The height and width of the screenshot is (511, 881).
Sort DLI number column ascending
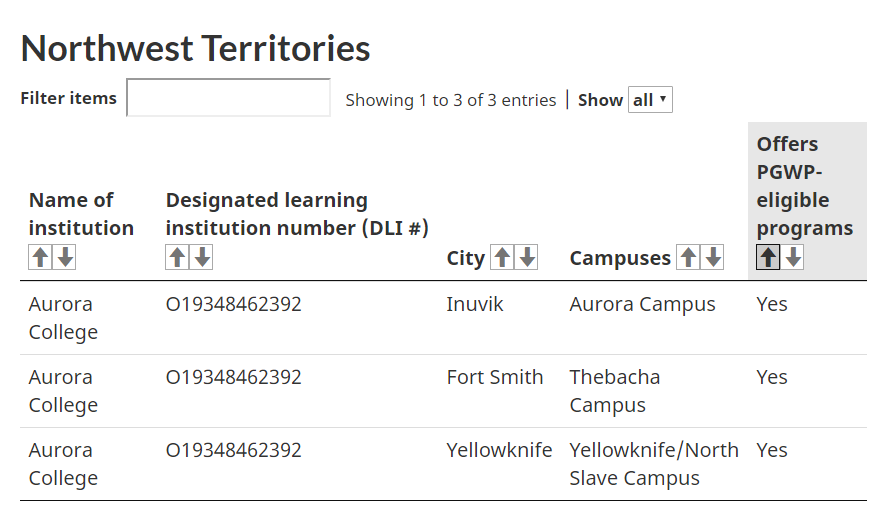[177, 257]
